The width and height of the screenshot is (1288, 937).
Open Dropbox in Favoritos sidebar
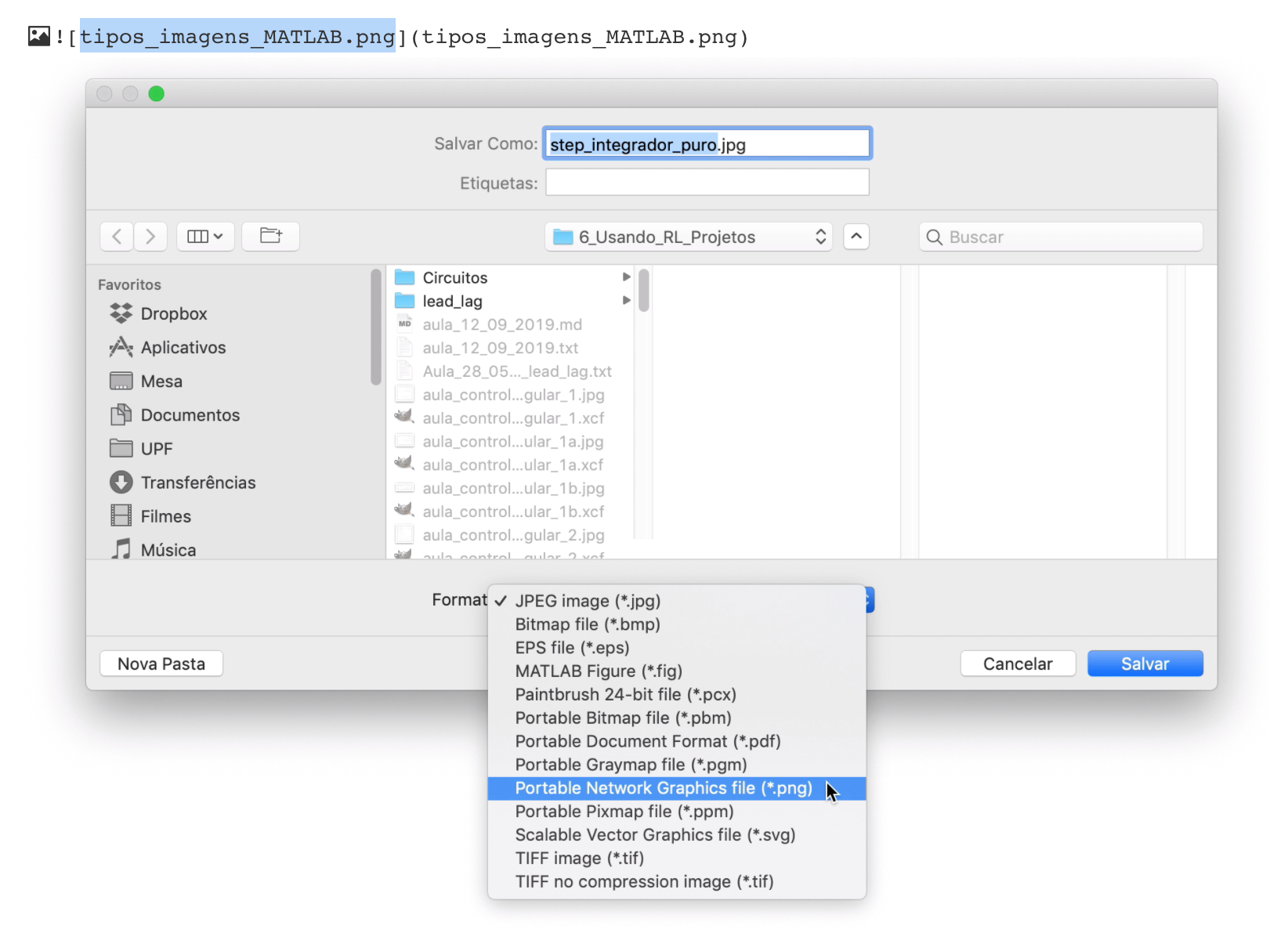click(x=174, y=313)
